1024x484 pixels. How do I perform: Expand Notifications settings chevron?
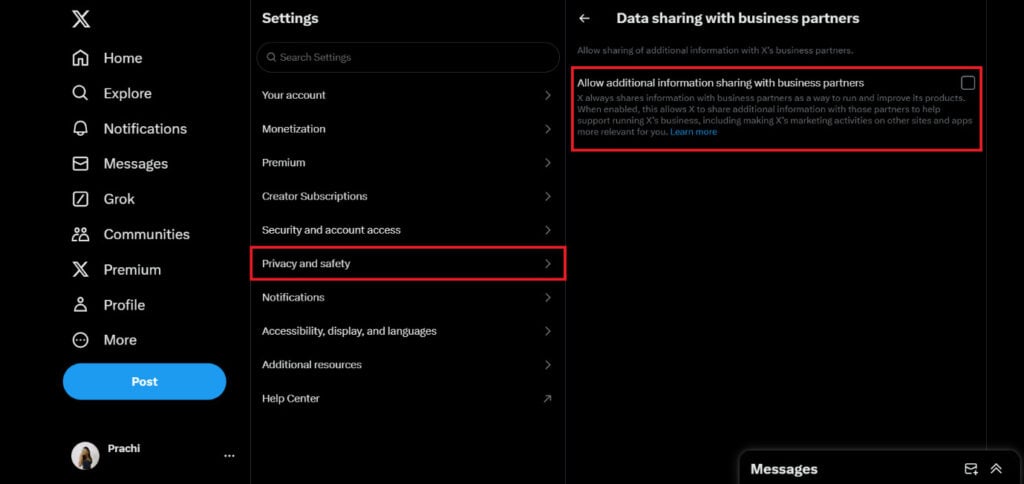click(x=547, y=298)
